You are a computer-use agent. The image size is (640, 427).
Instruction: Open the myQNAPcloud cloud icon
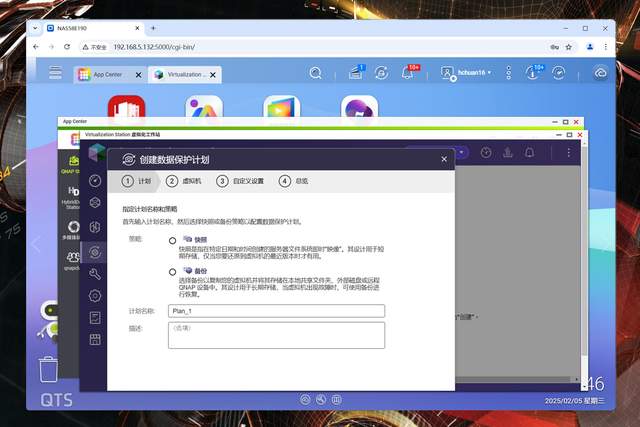pyautogui.click(x=600, y=73)
